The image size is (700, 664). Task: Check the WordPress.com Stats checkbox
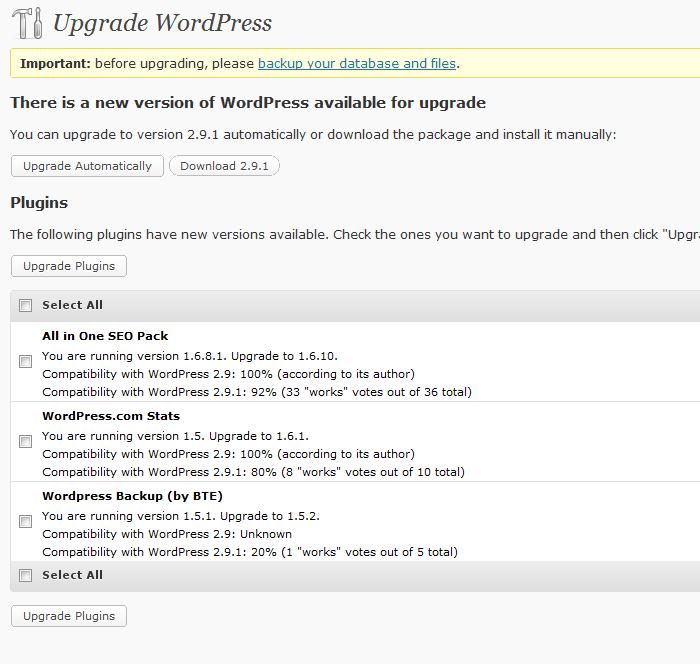25,441
